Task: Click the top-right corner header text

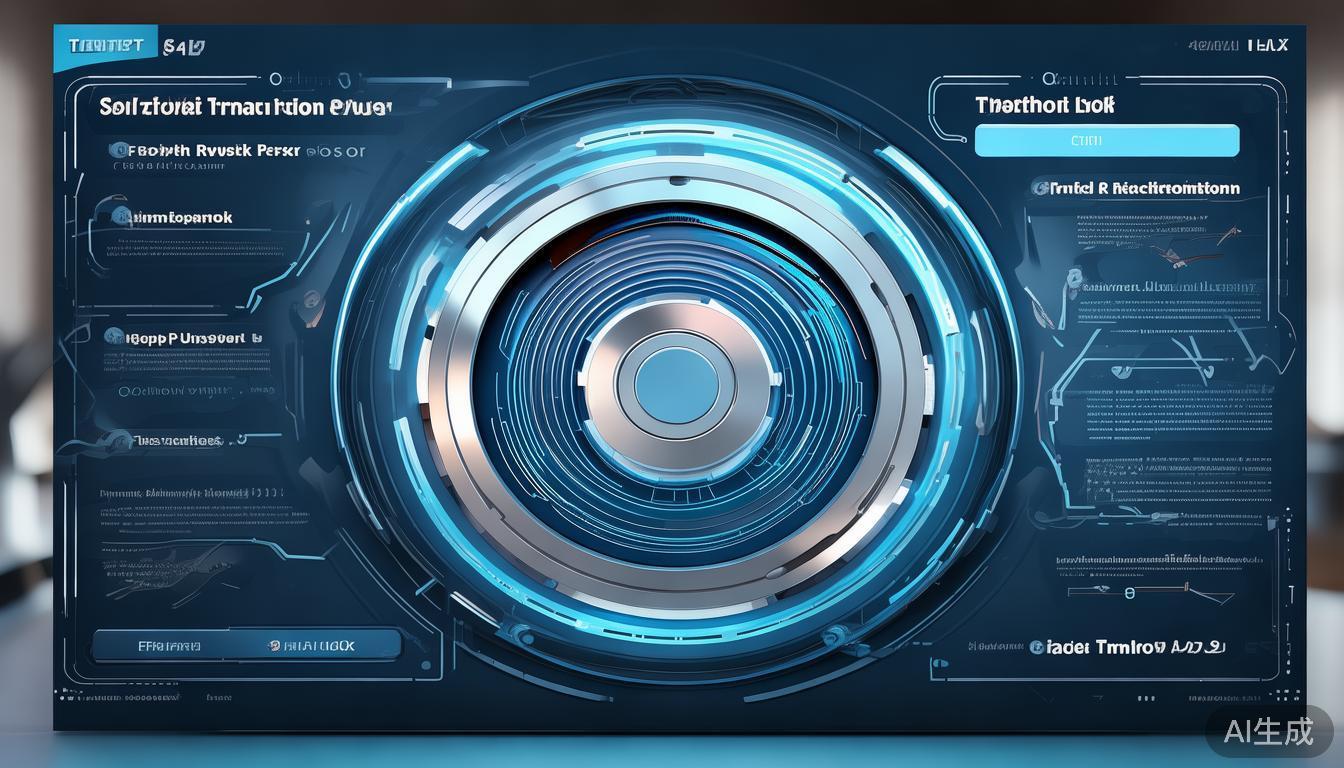Action: coord(1238,45)
